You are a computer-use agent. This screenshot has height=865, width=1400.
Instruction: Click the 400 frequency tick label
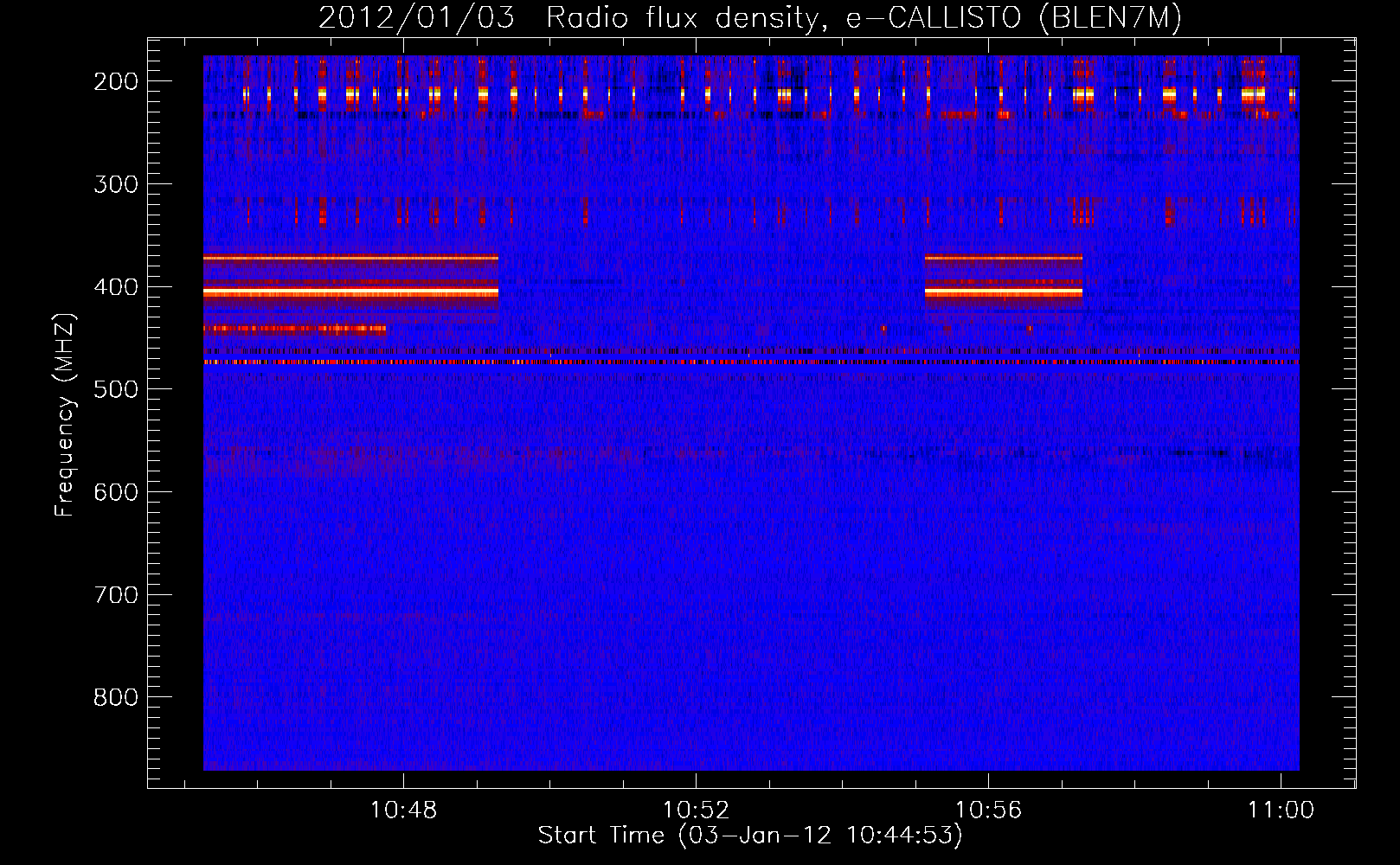(x=115, y=287)
